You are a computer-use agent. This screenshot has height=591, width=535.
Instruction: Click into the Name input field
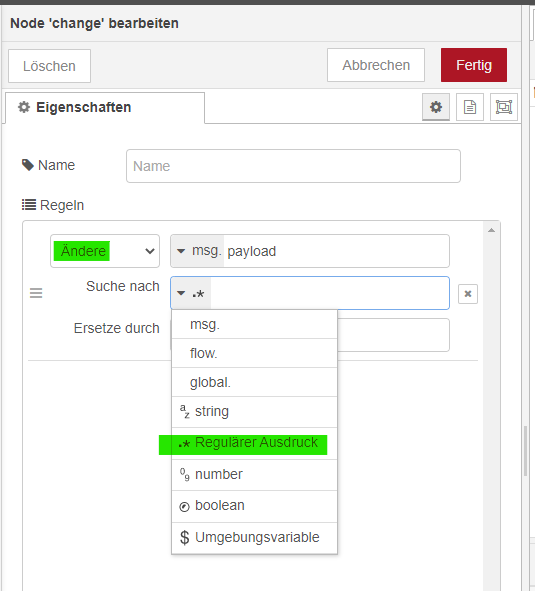[x=293, y=166]
